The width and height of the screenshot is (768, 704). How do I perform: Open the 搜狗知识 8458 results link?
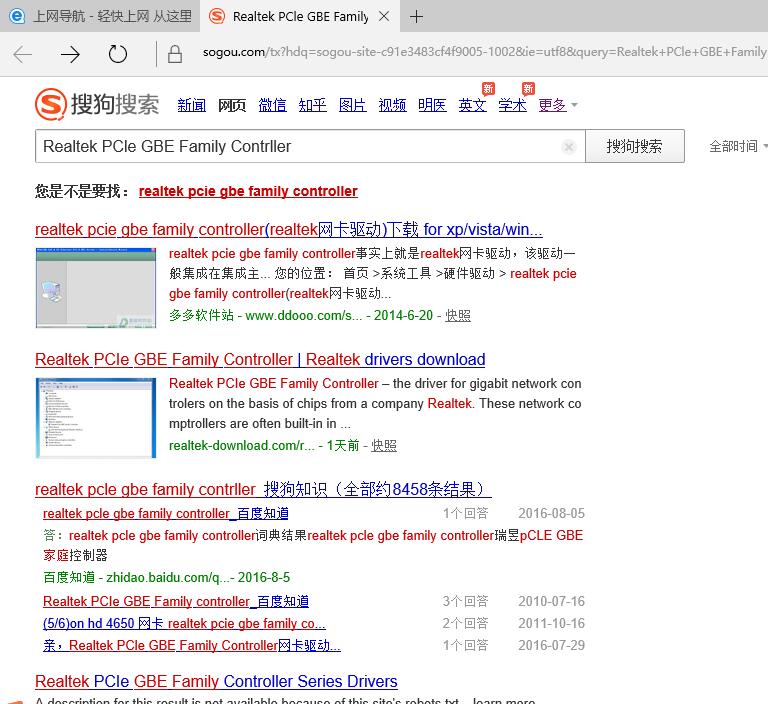coord(264,489)
